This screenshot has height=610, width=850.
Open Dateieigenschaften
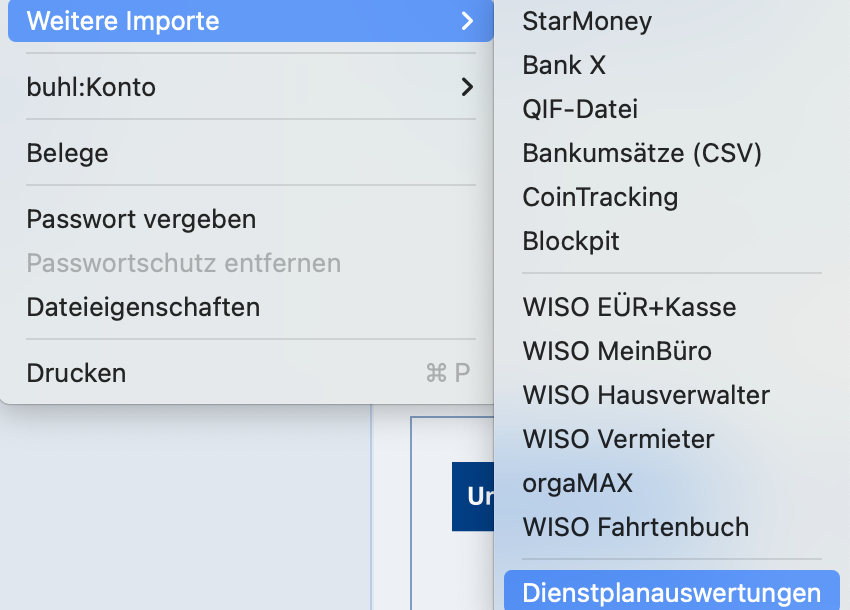coord(143,307)
